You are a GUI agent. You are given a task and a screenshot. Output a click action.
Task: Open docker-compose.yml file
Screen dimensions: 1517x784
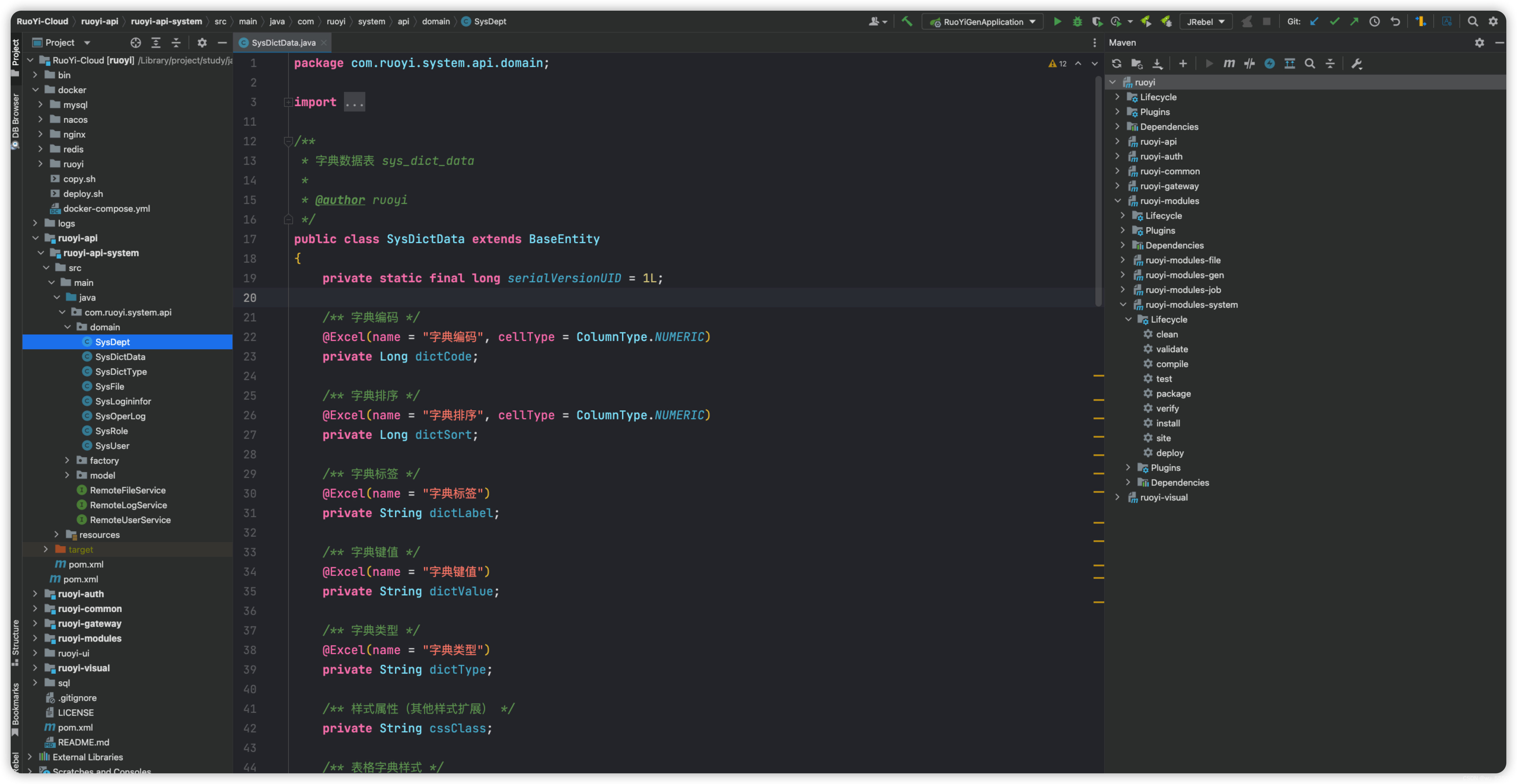click(106, 208)
